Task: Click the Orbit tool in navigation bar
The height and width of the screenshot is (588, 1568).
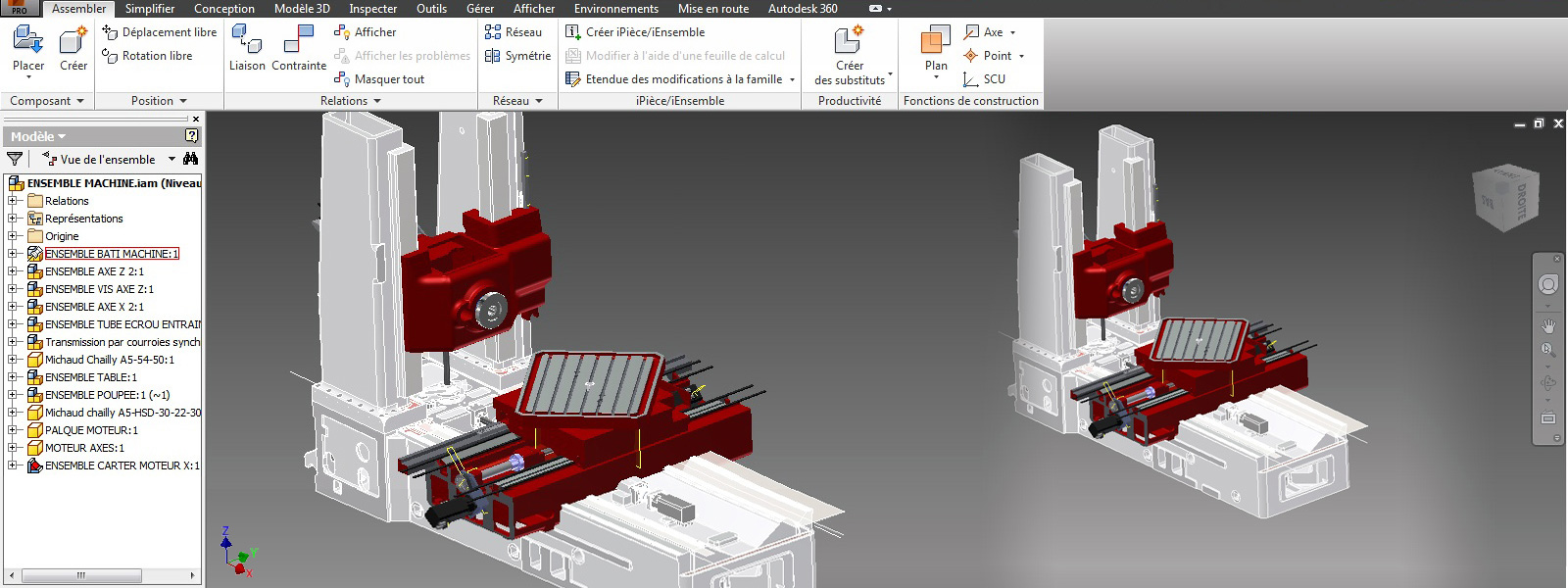Action: (1548, 383)
